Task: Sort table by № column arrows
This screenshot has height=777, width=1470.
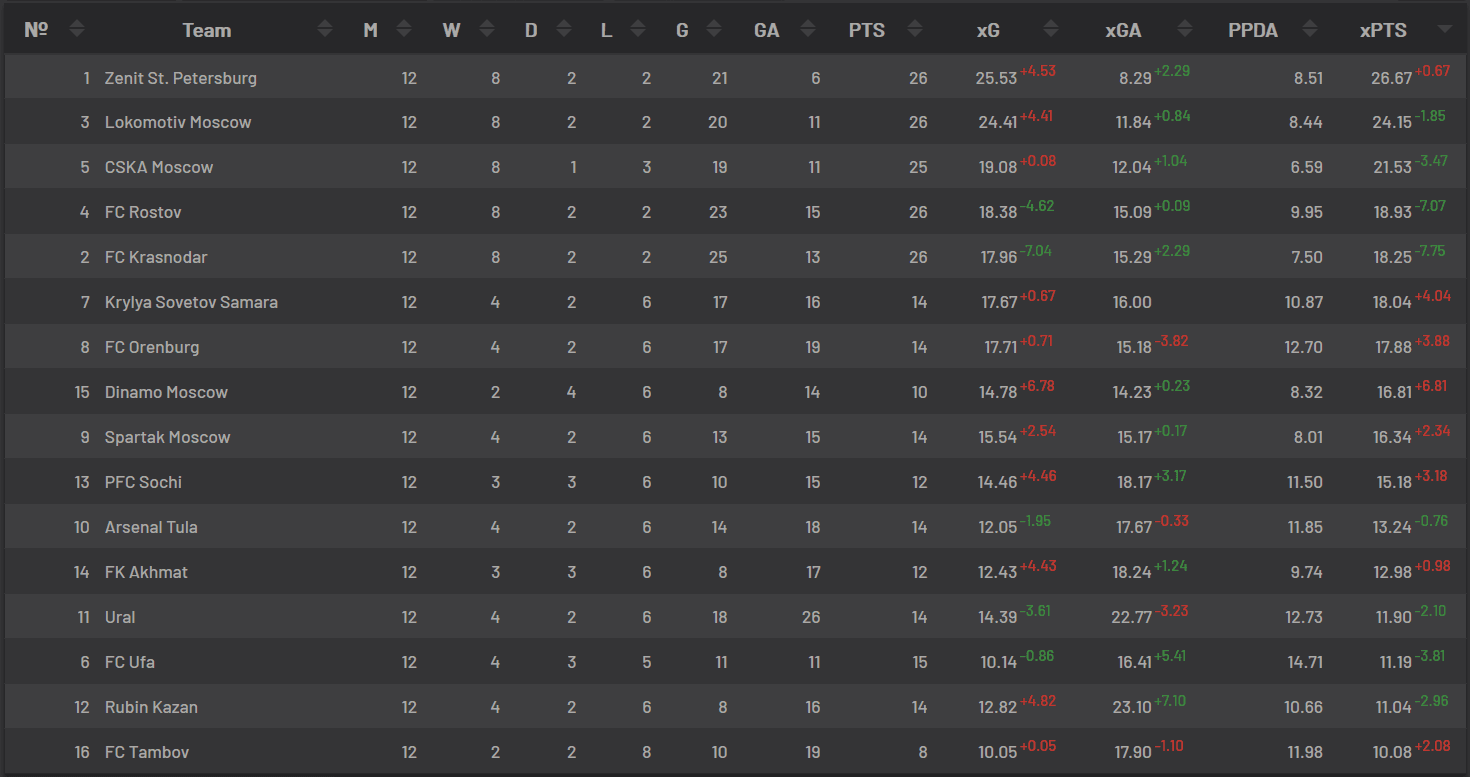Action: [77, 30]
